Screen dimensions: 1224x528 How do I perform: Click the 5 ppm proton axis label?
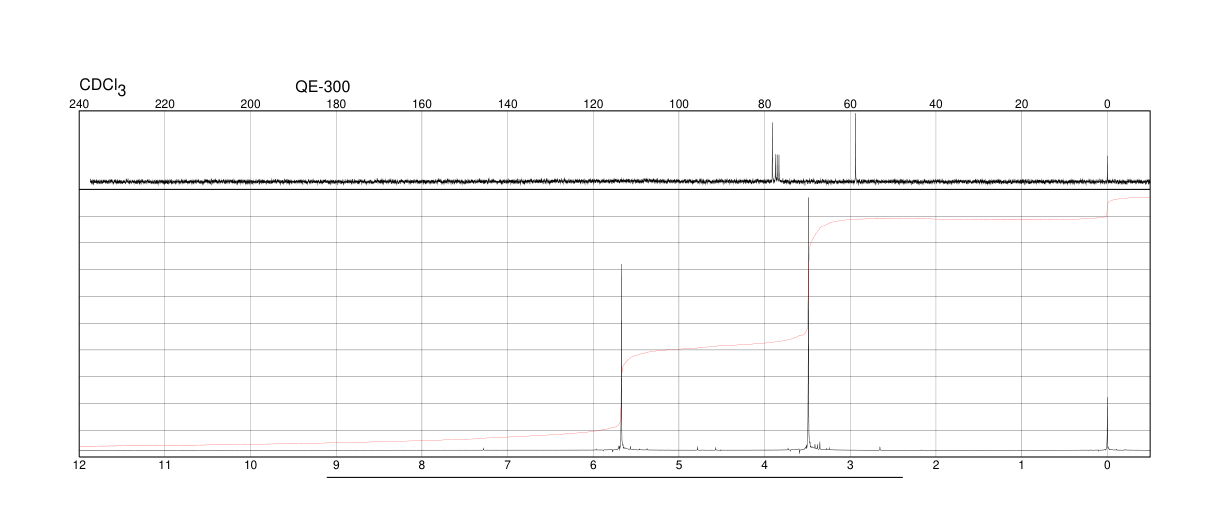click(x=679, y=466)
